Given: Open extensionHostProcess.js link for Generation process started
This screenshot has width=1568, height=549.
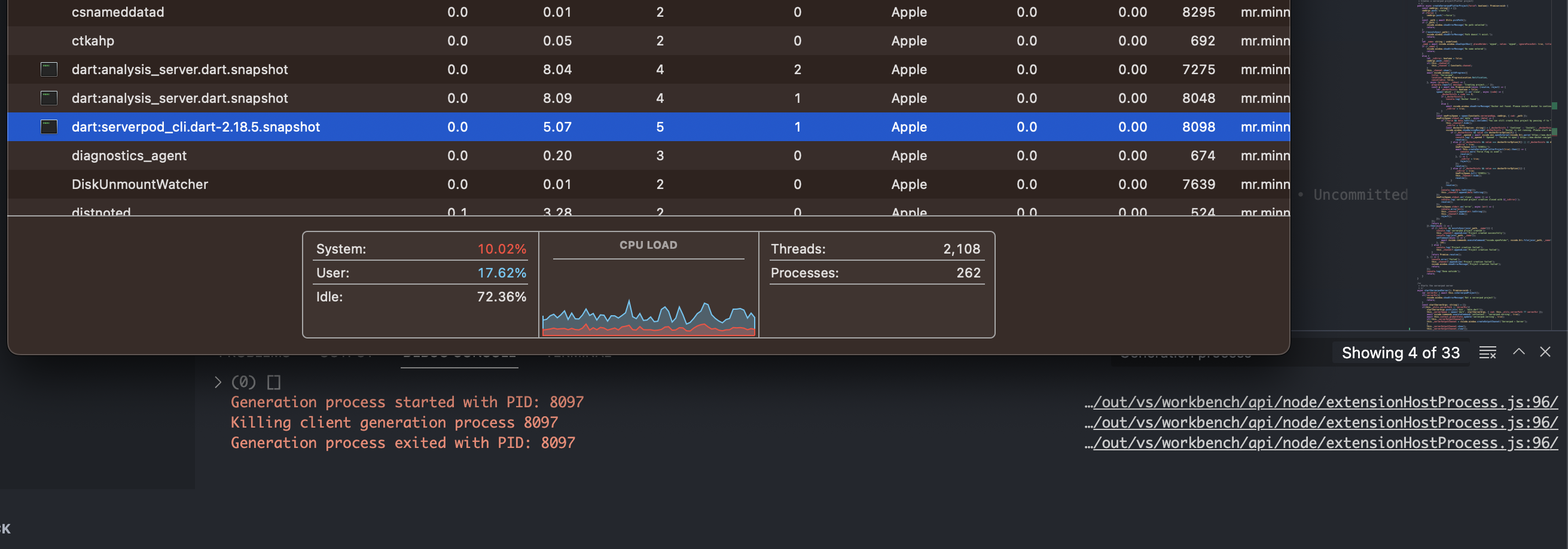Looking at the screenshot, I should click(1321, 402).
